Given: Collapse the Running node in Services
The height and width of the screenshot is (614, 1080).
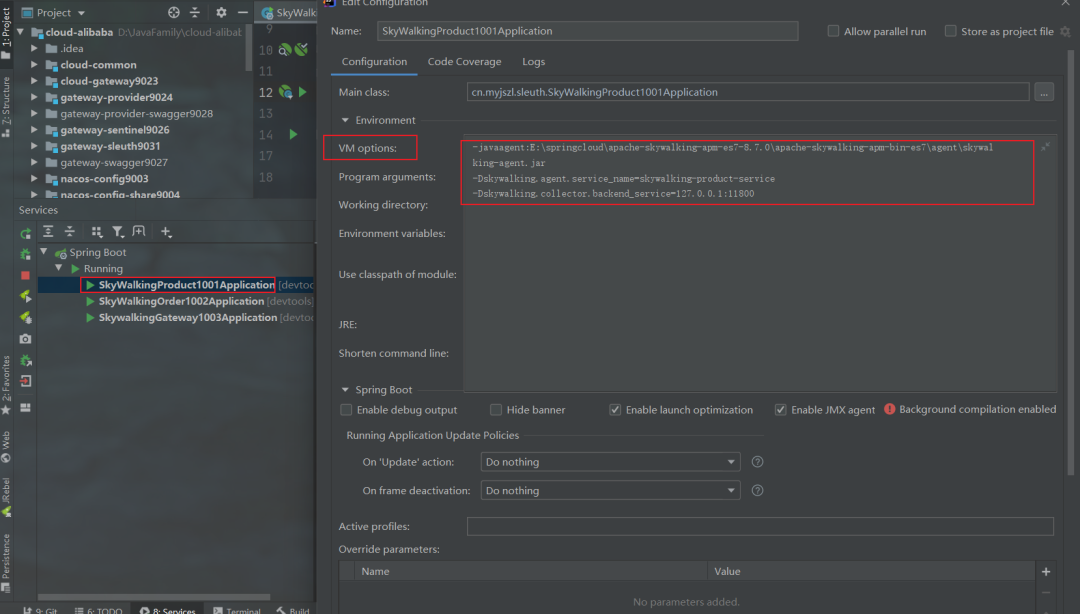Looking at the screenshot, I should 59,268.
